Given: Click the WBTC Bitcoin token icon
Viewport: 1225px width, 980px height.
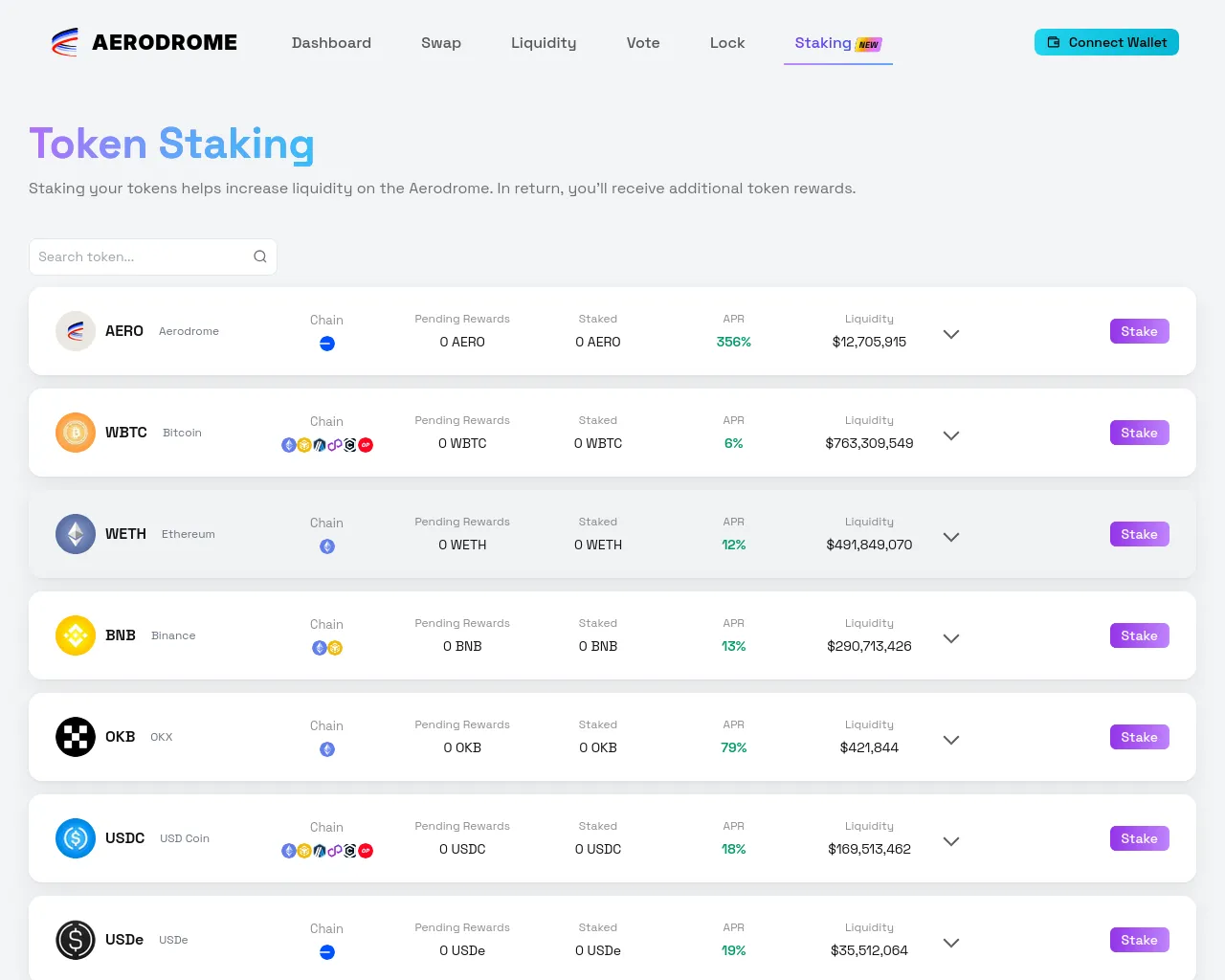Looking at the screenshot, I should (x=76, y=433).
